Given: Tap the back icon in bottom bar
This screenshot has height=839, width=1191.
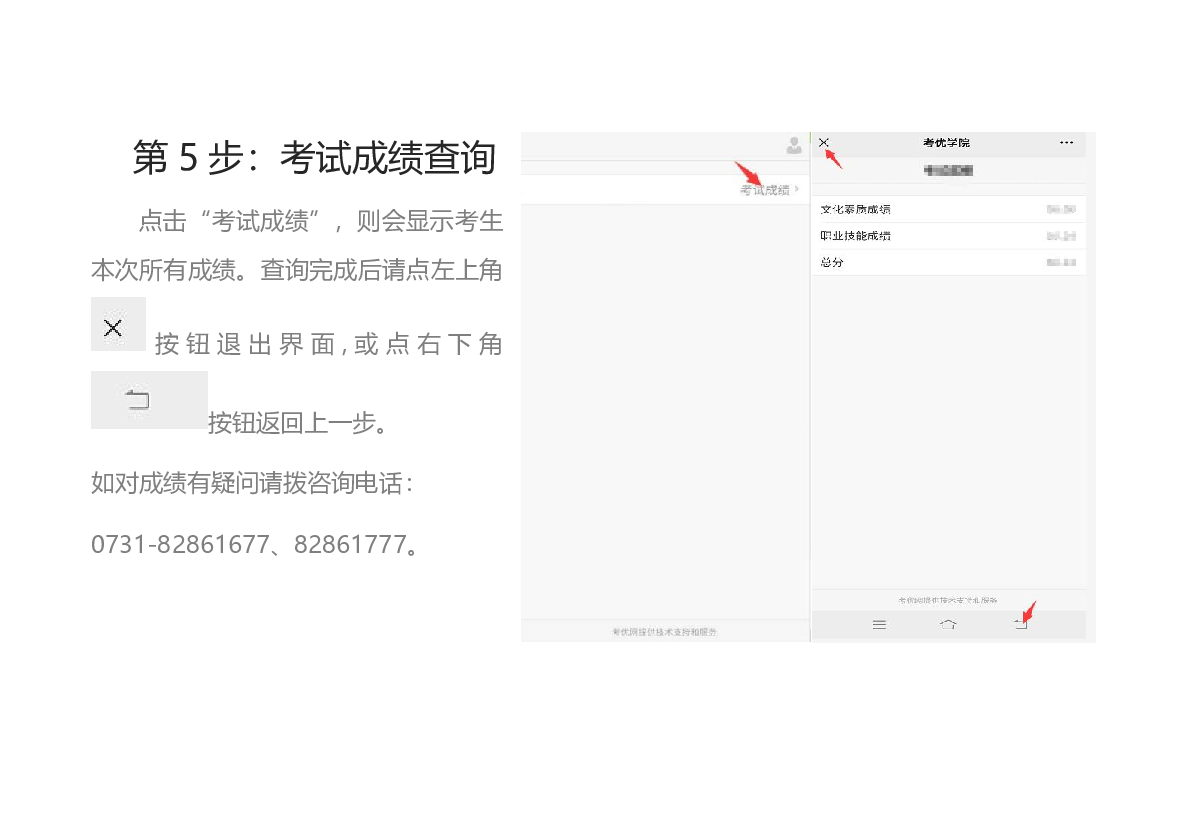Looking at the screenshot, I should (x=1020, y=625).
